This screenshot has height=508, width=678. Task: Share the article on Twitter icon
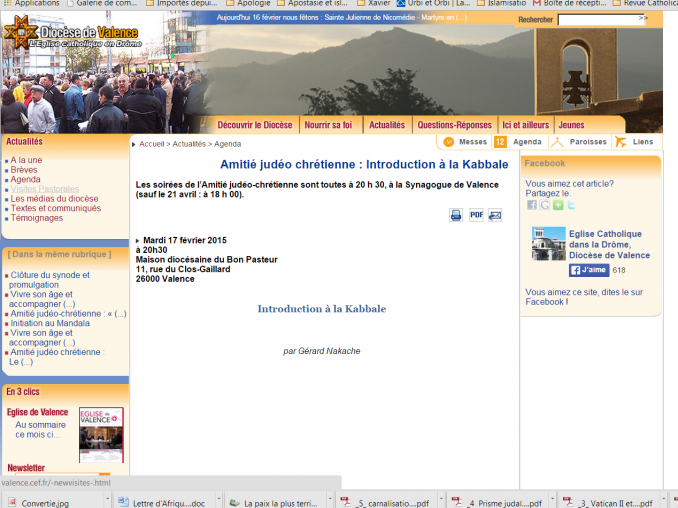(x=571, y=205)
